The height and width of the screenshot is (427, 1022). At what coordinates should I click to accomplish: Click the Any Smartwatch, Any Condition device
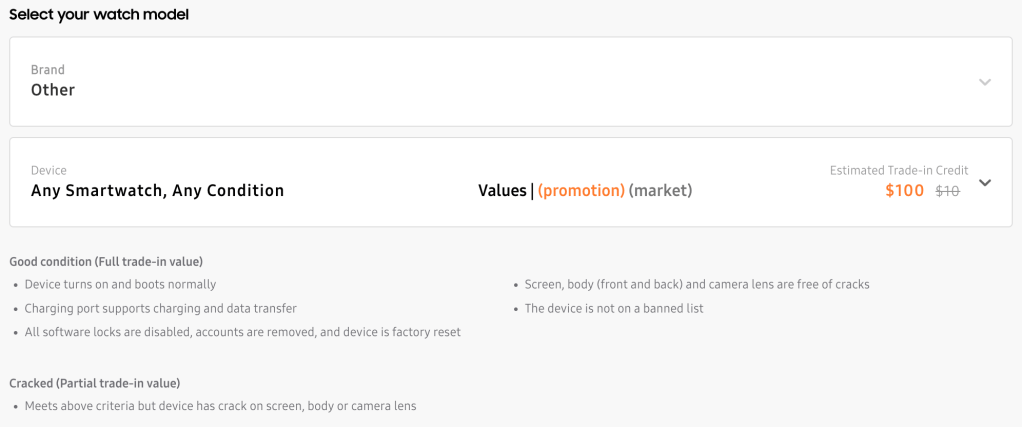pyautogui.click(x=157, y=191)
